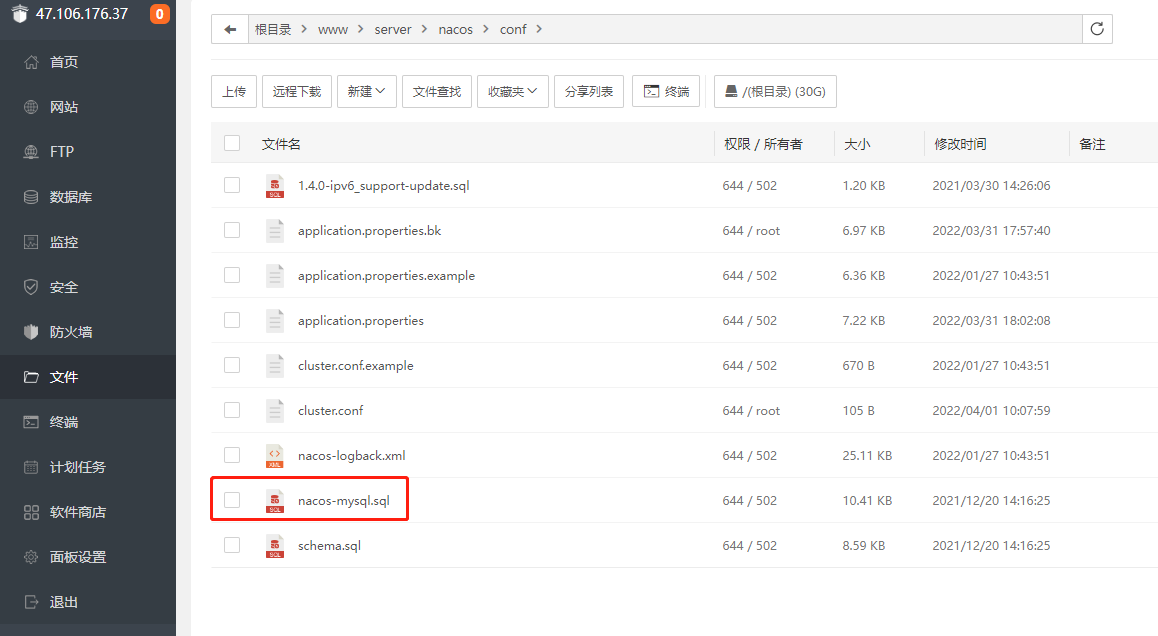The width and height of the screenshot is (1158, 636).
Task: Click the chevron after 根目录 in the path
Action: tap(304, 30)
